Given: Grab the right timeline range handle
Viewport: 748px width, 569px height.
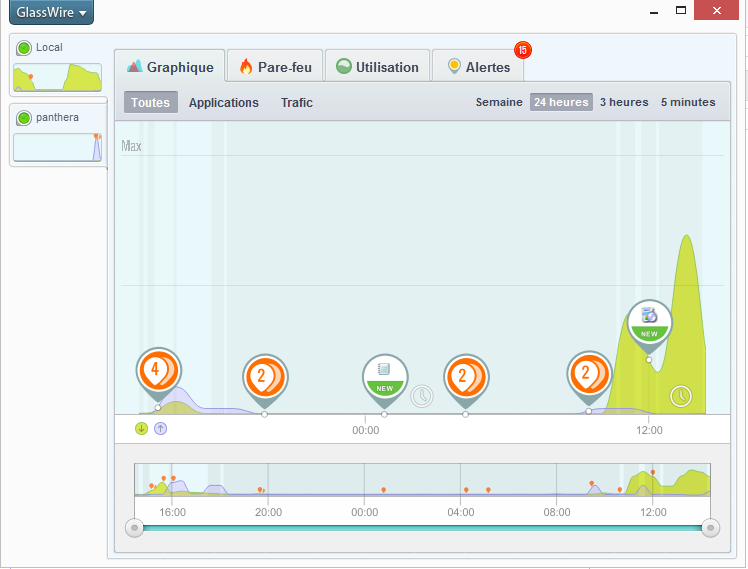Looking at the screenshot, I should 710,528.
